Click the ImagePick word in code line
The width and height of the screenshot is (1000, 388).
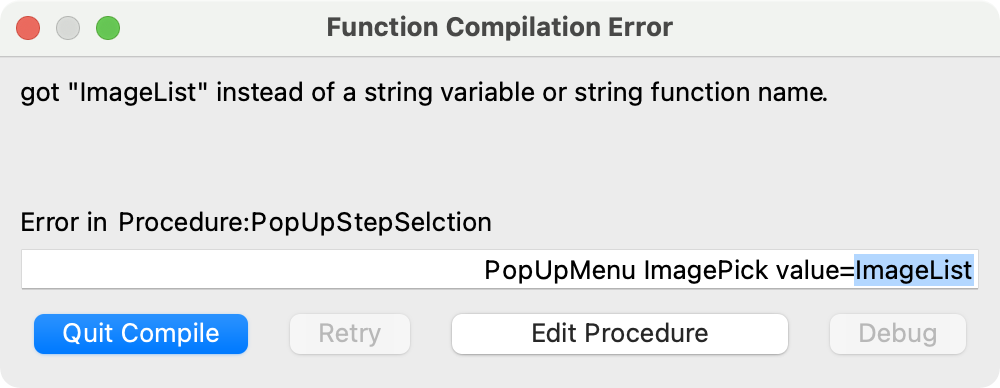coord(705,271)
